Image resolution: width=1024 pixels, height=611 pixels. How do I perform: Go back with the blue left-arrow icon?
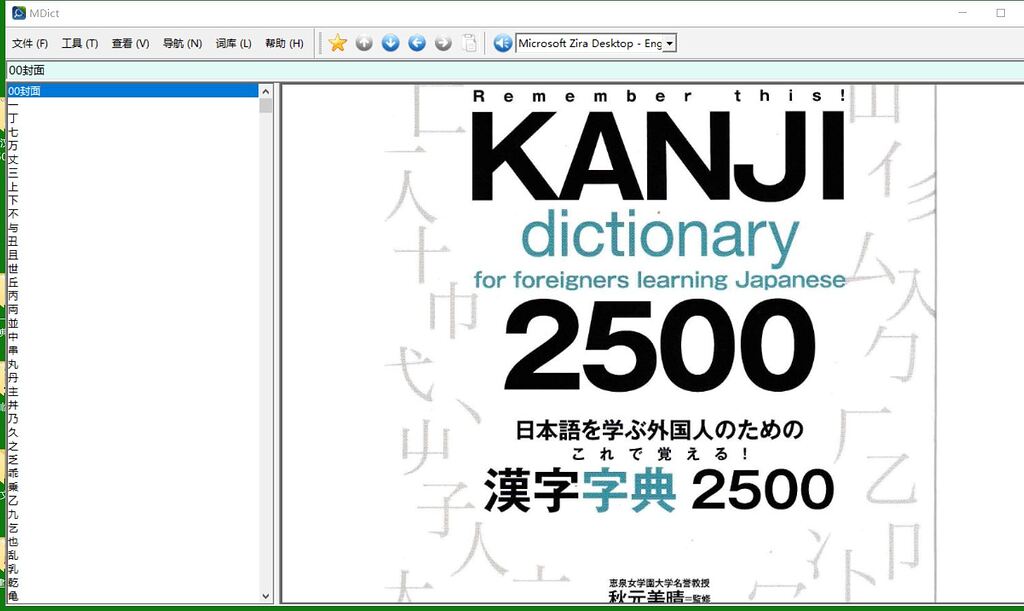(417, 43)
